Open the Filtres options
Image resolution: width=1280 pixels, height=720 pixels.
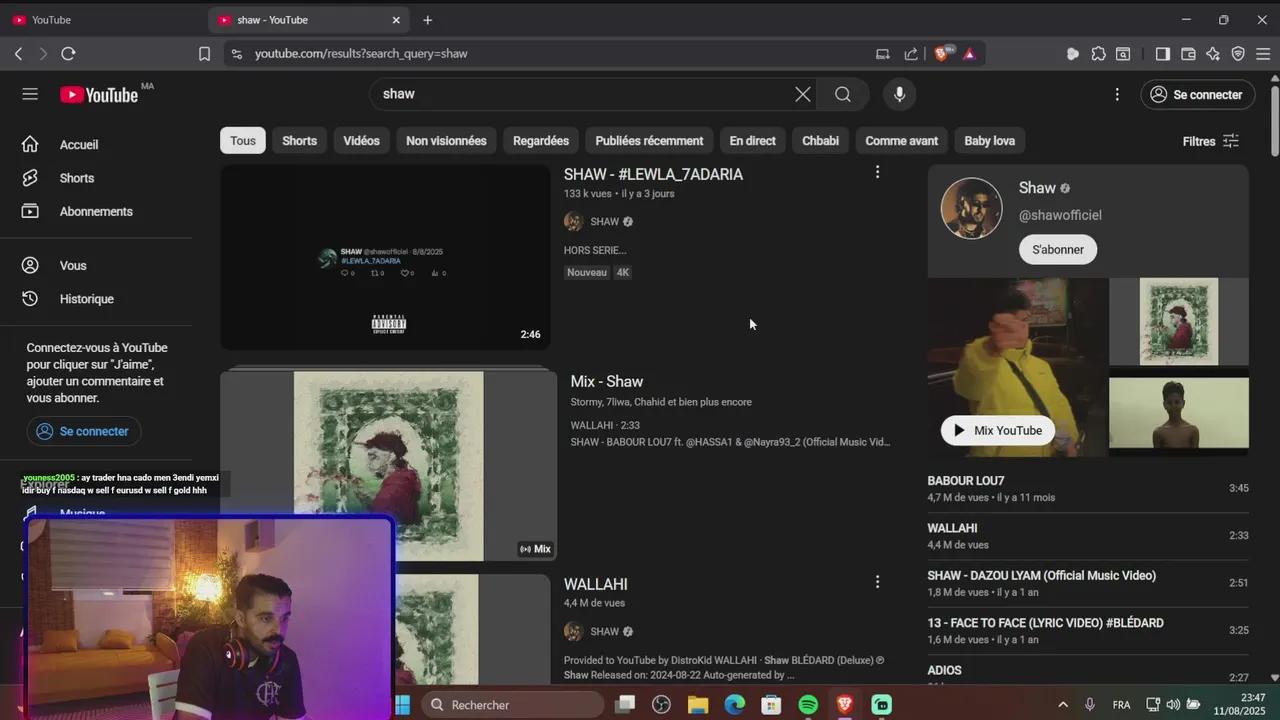[x=1210, y=141]
